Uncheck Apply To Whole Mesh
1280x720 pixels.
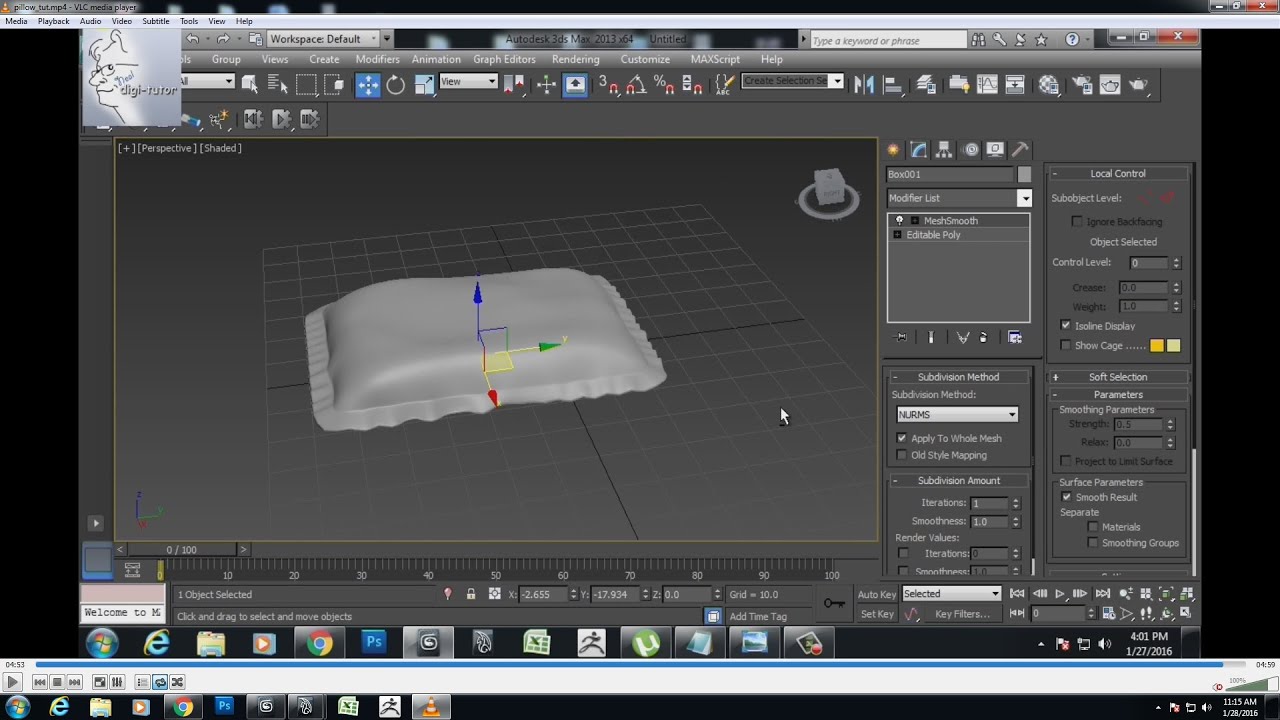[902, 438]
